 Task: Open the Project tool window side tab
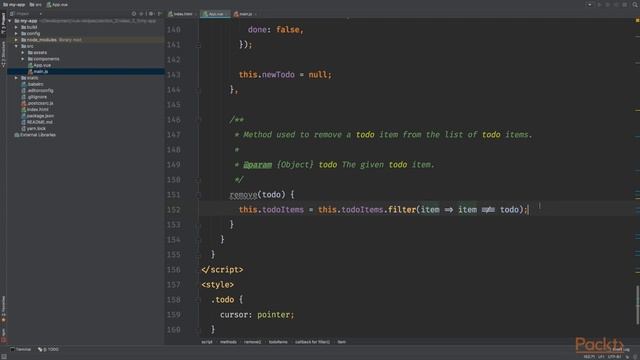3,23
